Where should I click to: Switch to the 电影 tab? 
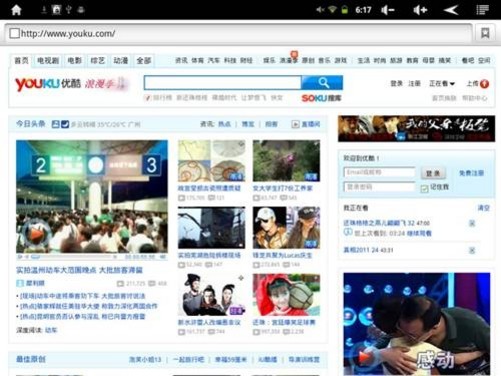click(74, 61)
